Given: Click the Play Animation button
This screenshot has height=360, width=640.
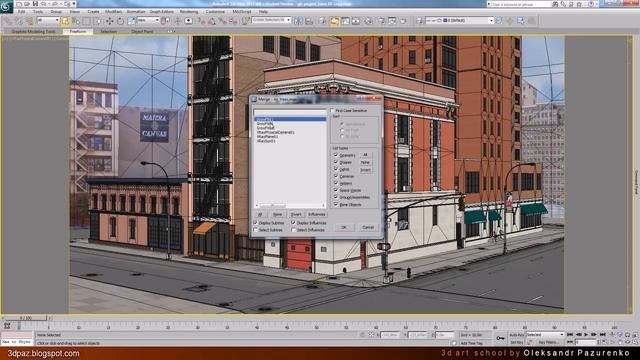Looking at the screenshot, I should coord(586,335).
